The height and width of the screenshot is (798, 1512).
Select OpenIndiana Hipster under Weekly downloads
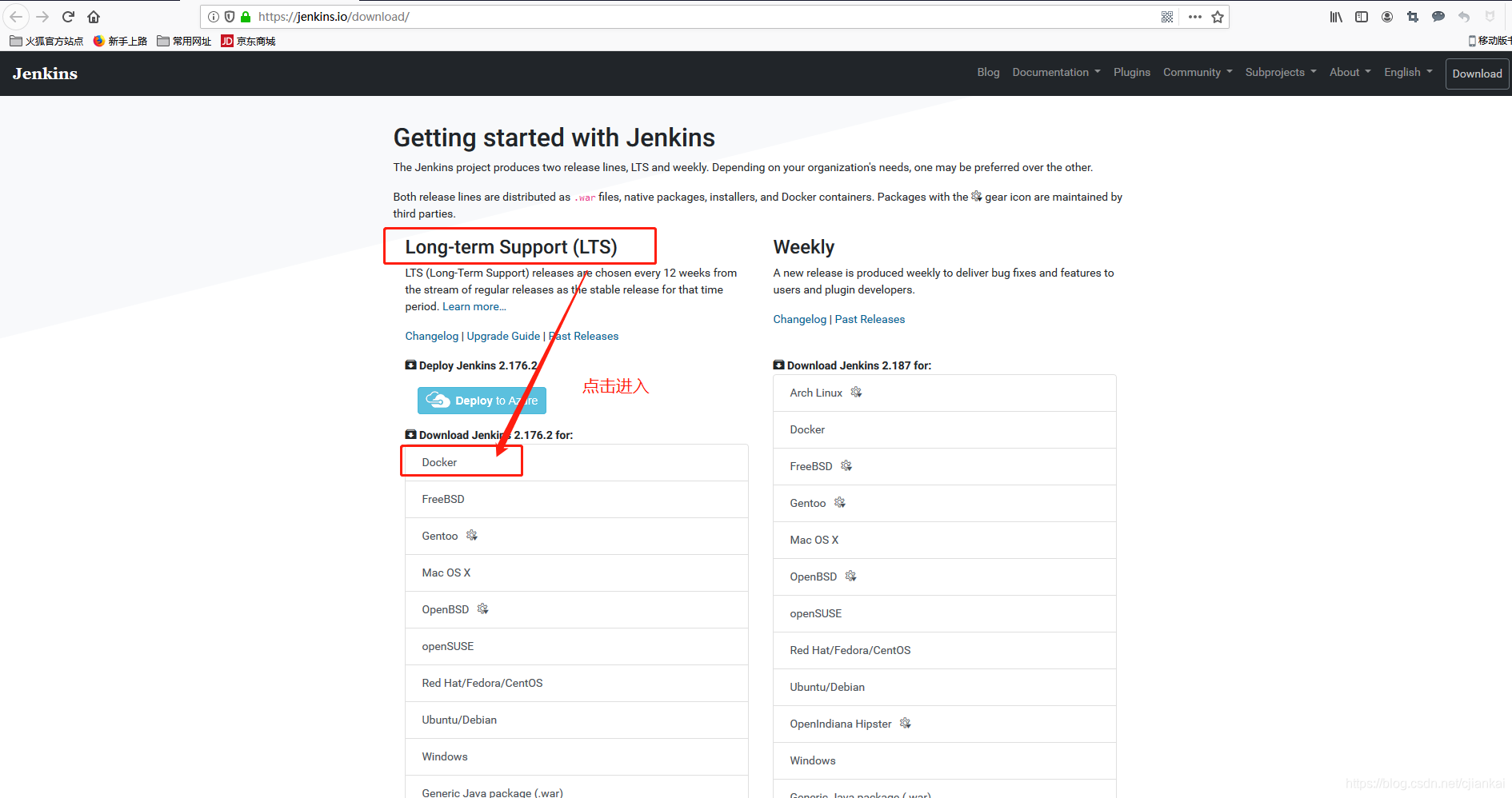[945, 724]
